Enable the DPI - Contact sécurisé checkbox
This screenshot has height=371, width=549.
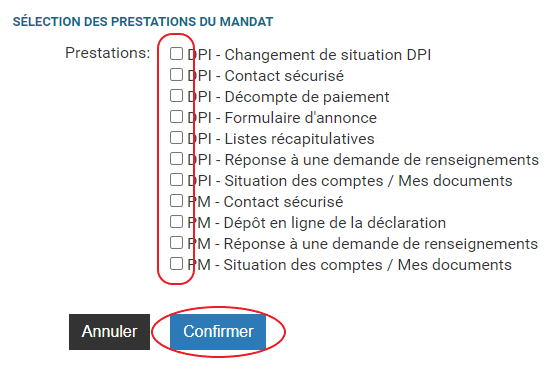[x=176, y=75]
